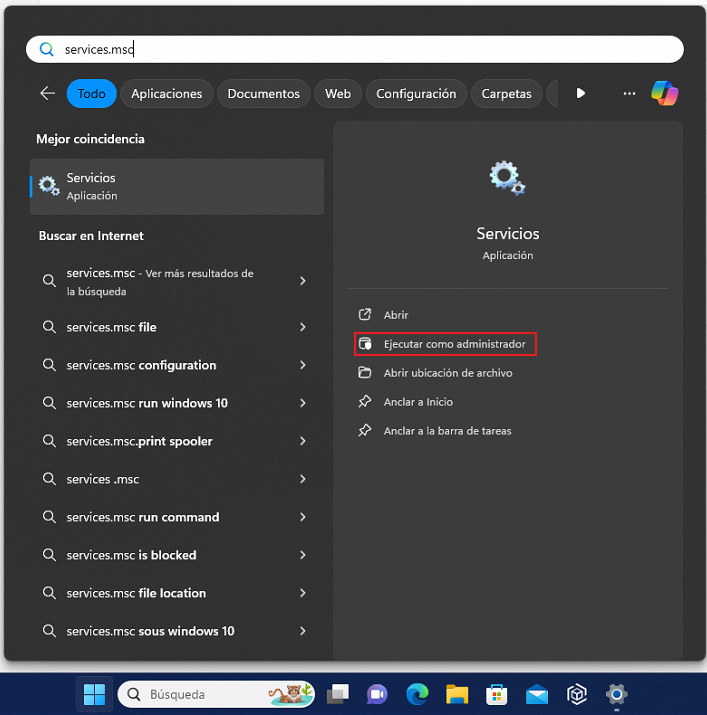Select the Todo filter tab

pyautogui.click(x=92, y=93)
